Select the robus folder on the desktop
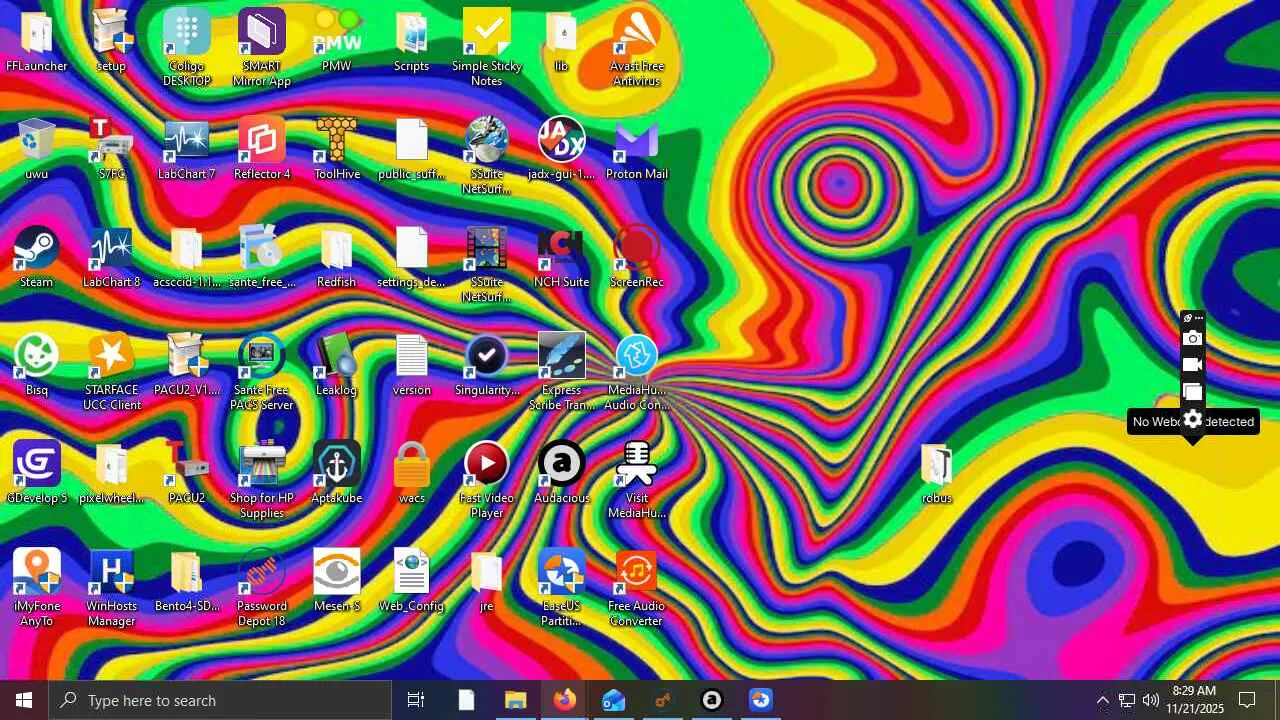This screenshot has height=720, width=1280. pyautogui.click(x=937, y=473)
